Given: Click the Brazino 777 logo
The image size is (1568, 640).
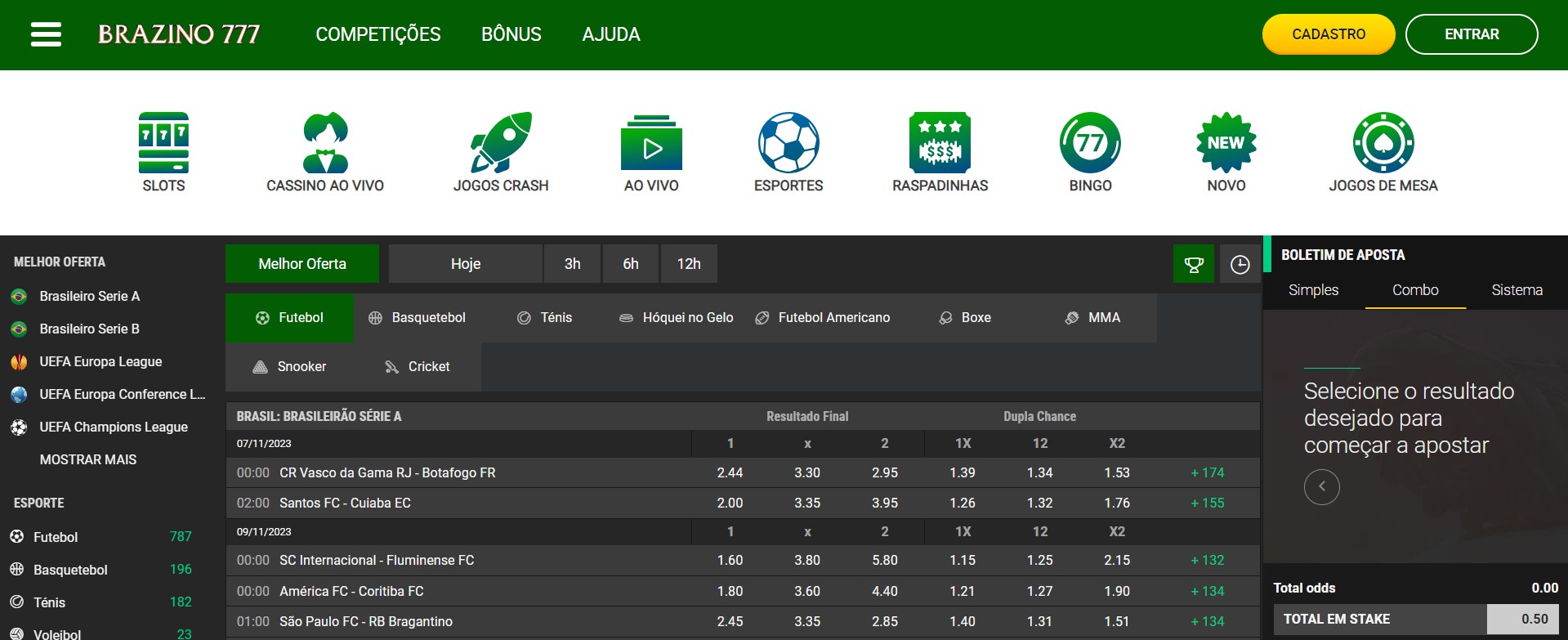Looking at the screenshot, I should click(179, 34).
